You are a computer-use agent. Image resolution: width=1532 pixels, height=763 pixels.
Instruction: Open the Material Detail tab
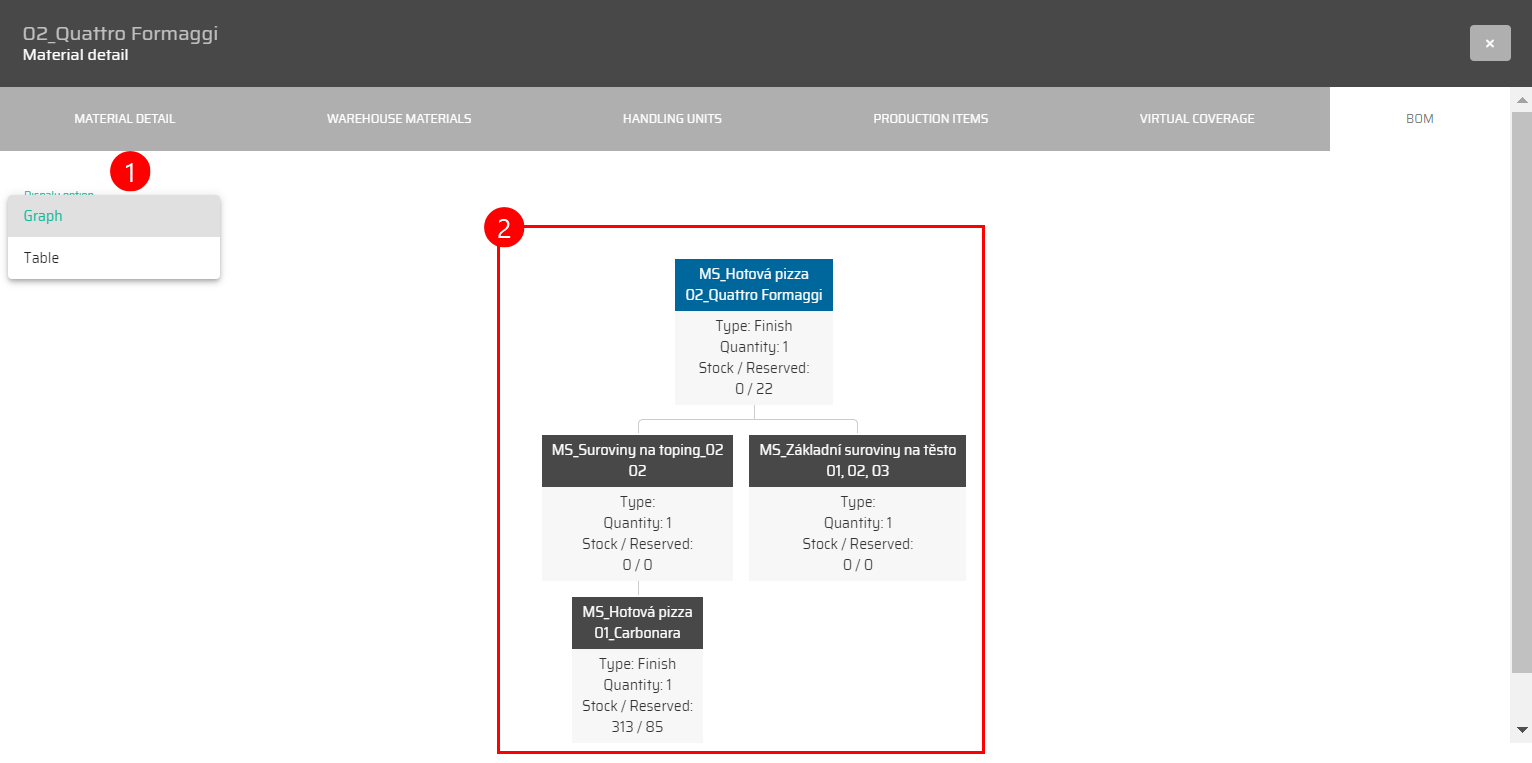(x=124, y=119)
